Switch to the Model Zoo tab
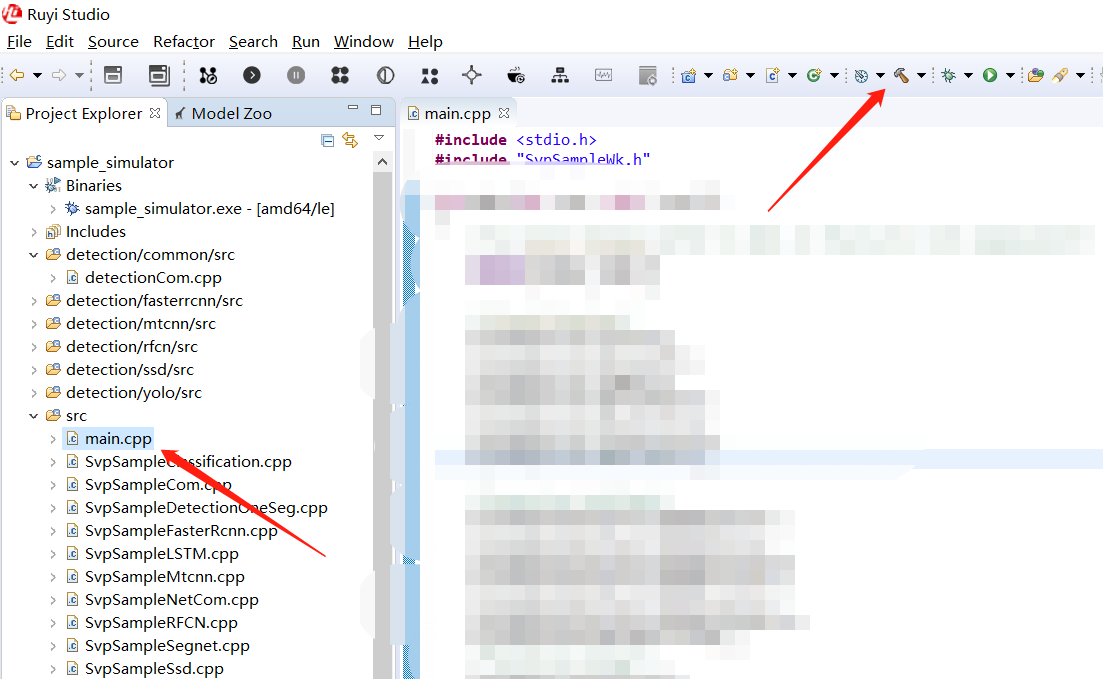 pyautogui.click(x=223, y=113)
